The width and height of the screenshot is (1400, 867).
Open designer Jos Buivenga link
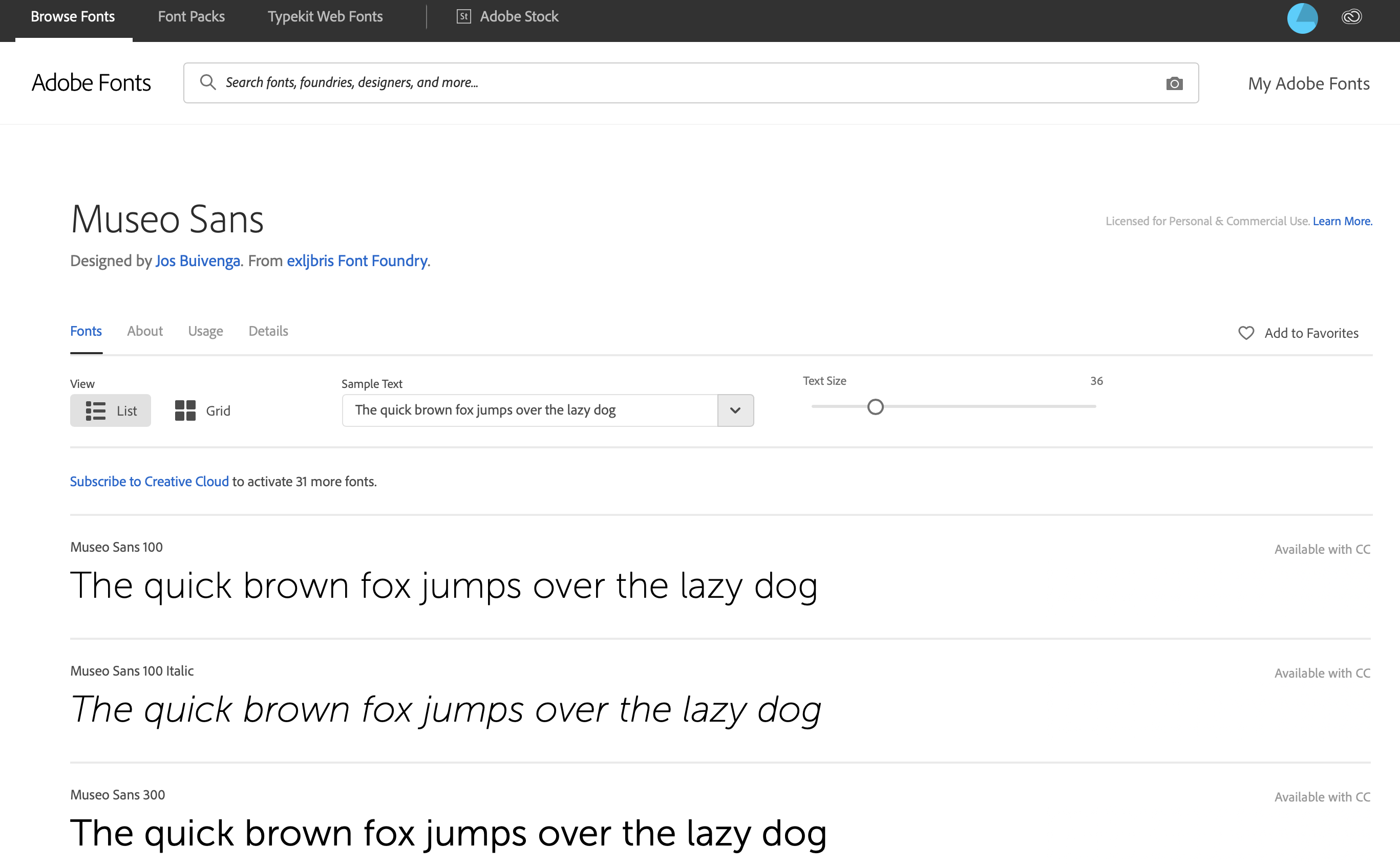[198, 261]
